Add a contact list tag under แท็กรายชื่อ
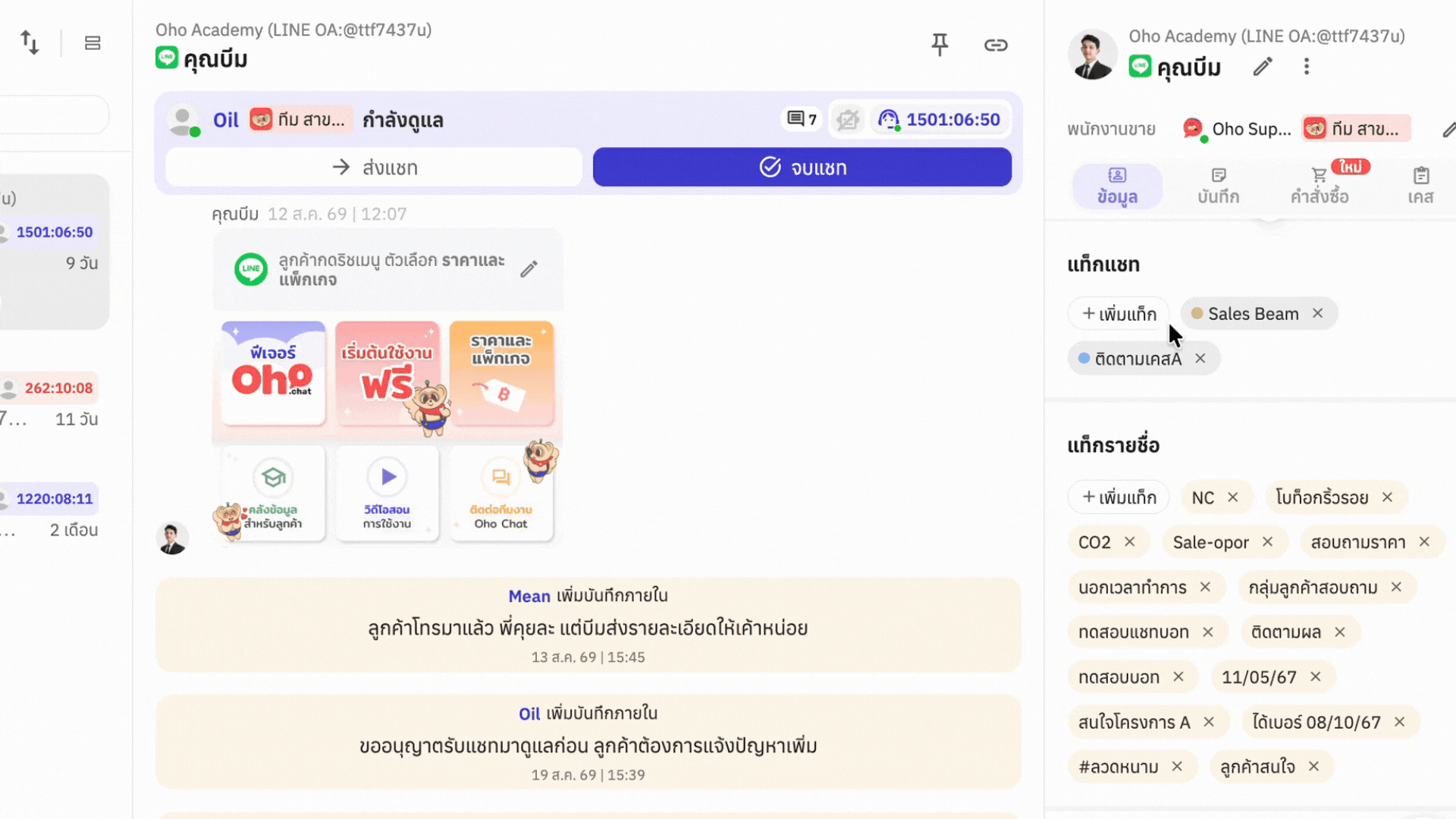 pyautogui.click(x=1119, y=497)
